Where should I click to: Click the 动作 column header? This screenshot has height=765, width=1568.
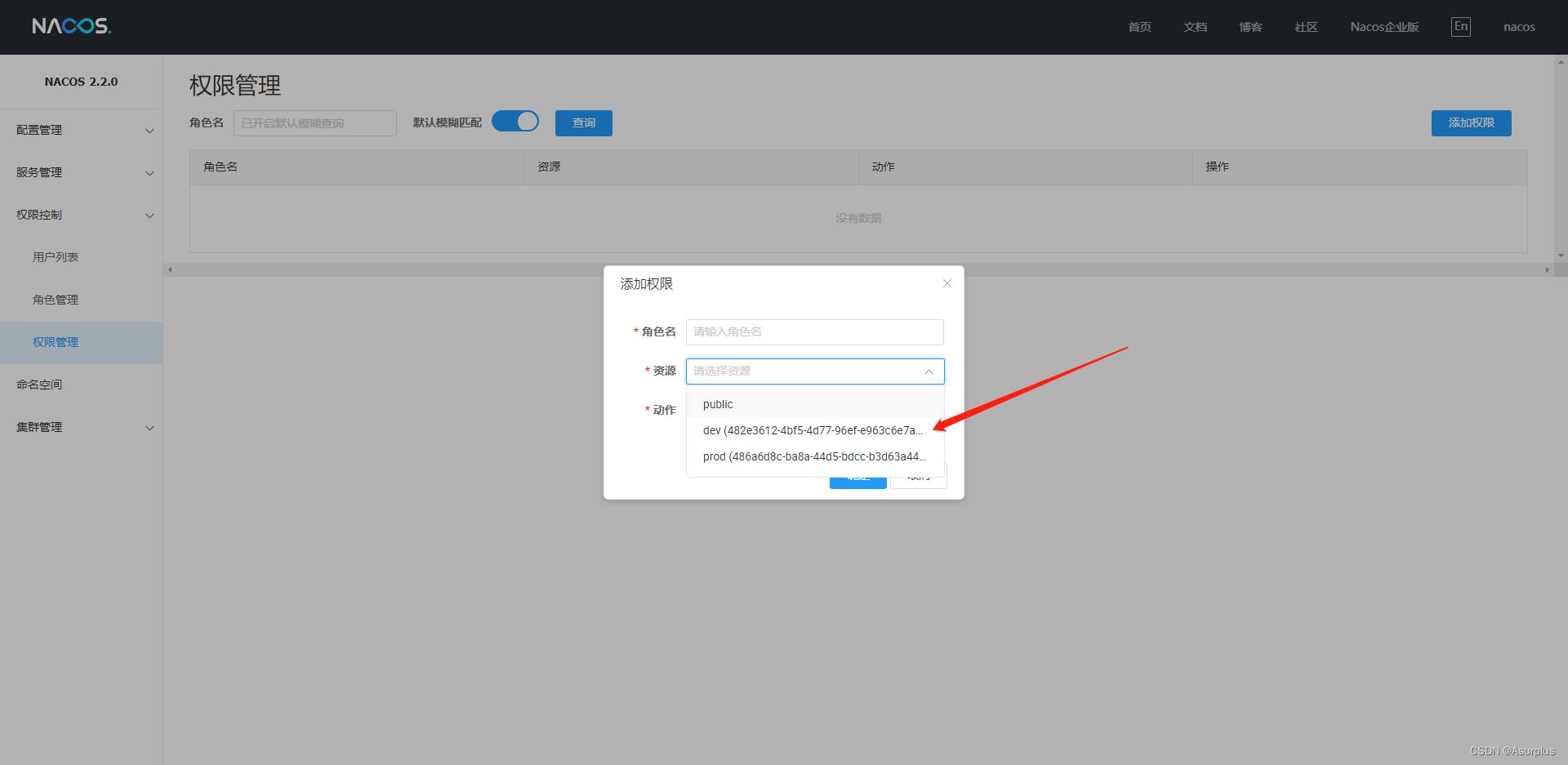1026,167
